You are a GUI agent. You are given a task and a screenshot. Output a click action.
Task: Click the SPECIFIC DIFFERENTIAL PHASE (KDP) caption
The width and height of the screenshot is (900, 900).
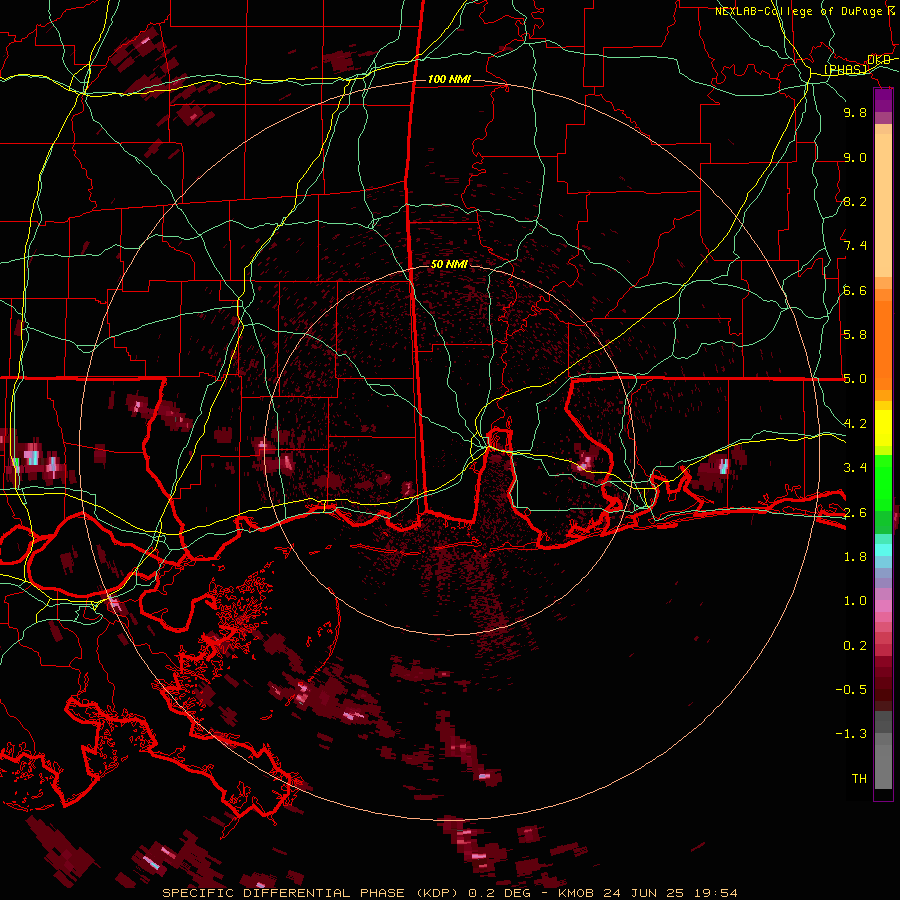313,893
